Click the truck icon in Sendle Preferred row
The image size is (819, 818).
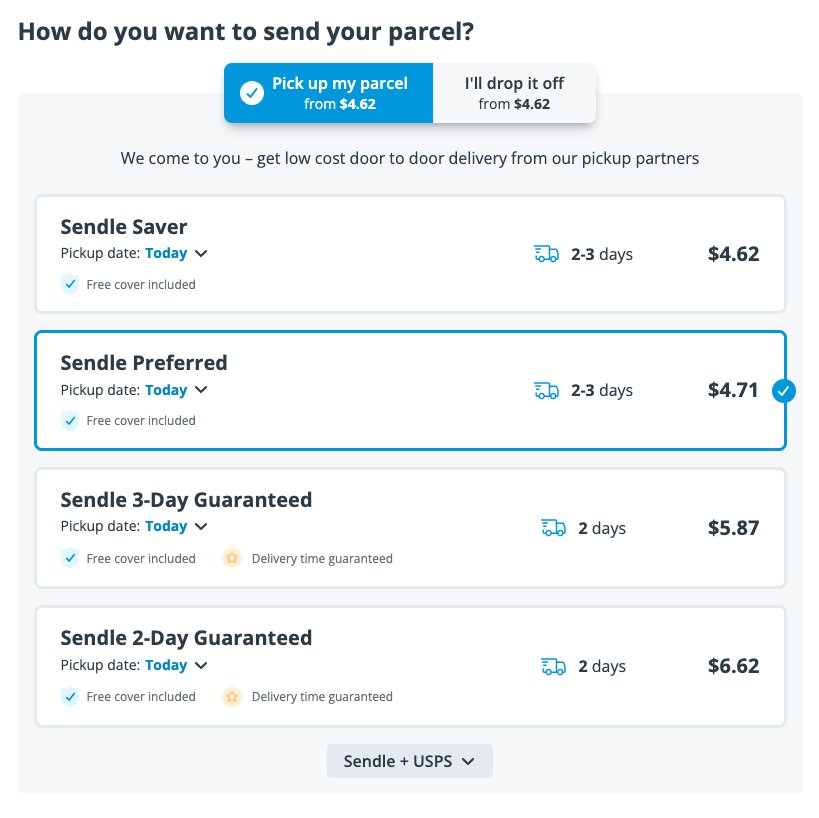point(546,390)
